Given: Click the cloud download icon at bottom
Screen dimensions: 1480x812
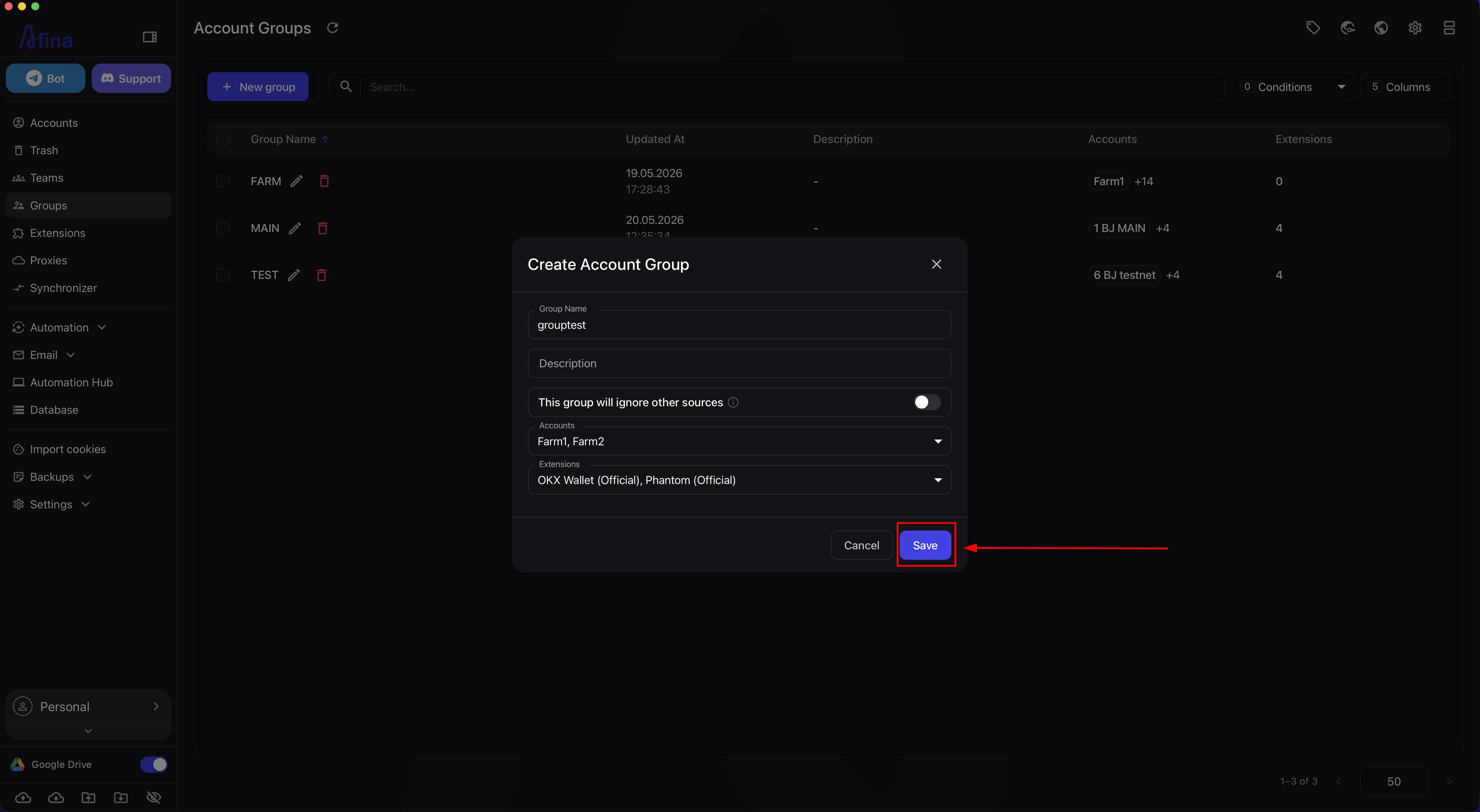Looking at the screenshot, I should (x=56, y=797).
